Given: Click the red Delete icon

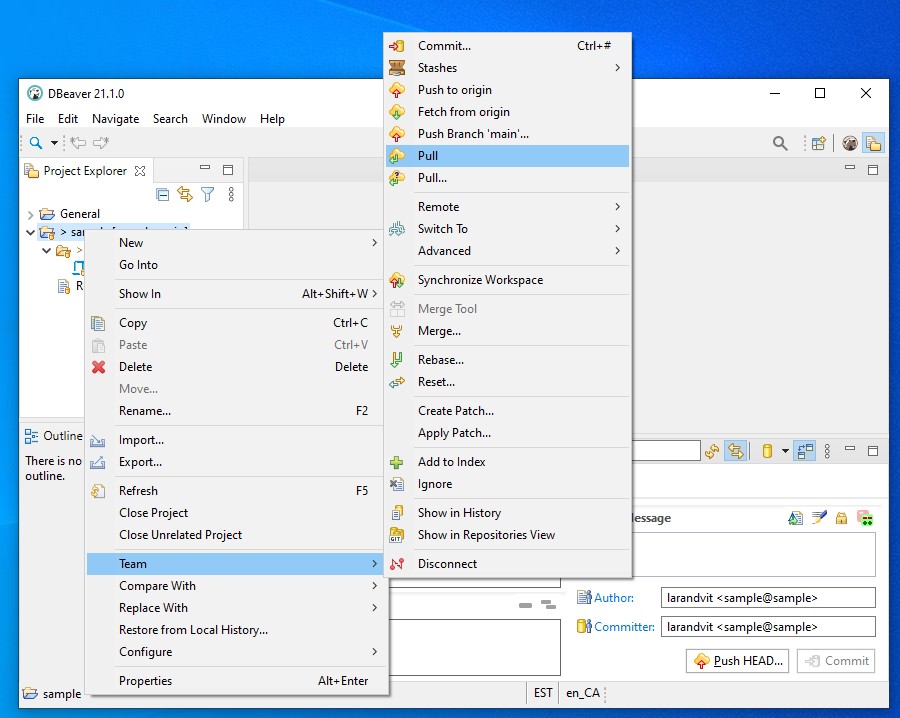Looking at the screenshot, I should (x=99, y=367).
